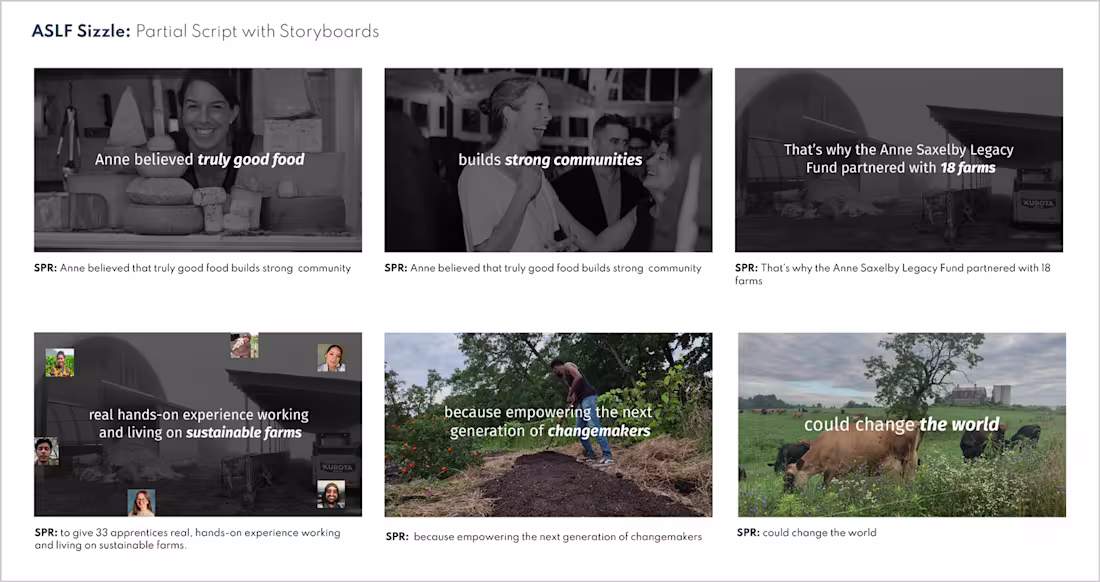This screenshot has height=582, width=1100.
Task: Click the apprentice portrait with yellow outfit
Action: tap(60, 363)
